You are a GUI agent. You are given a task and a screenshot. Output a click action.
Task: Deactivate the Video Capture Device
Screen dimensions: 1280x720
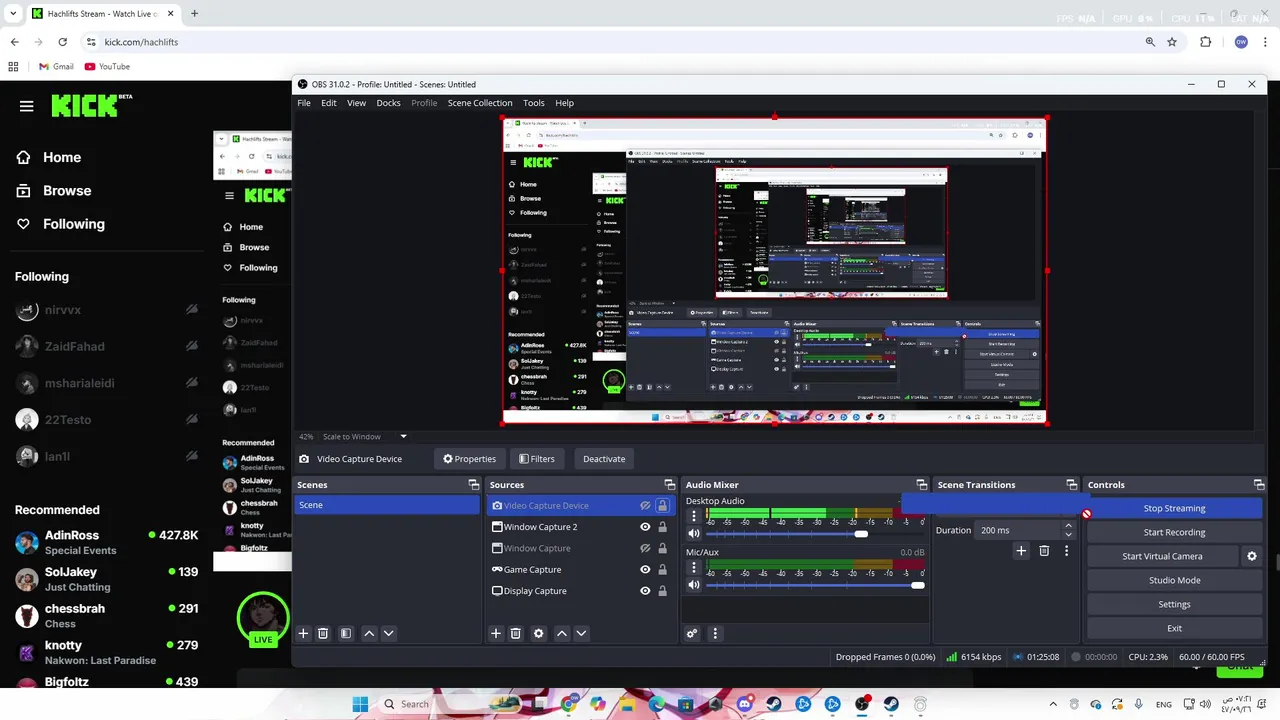[x=604, y=459]
